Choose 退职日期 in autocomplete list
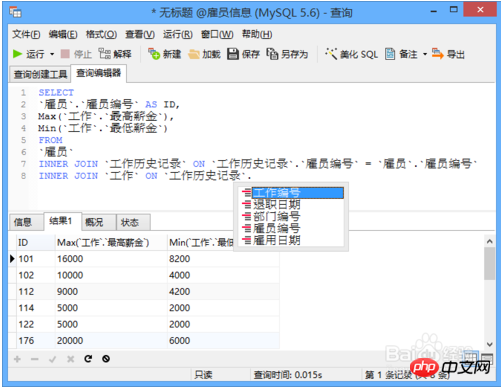501x387 pixels. click(x=292, y=204)
